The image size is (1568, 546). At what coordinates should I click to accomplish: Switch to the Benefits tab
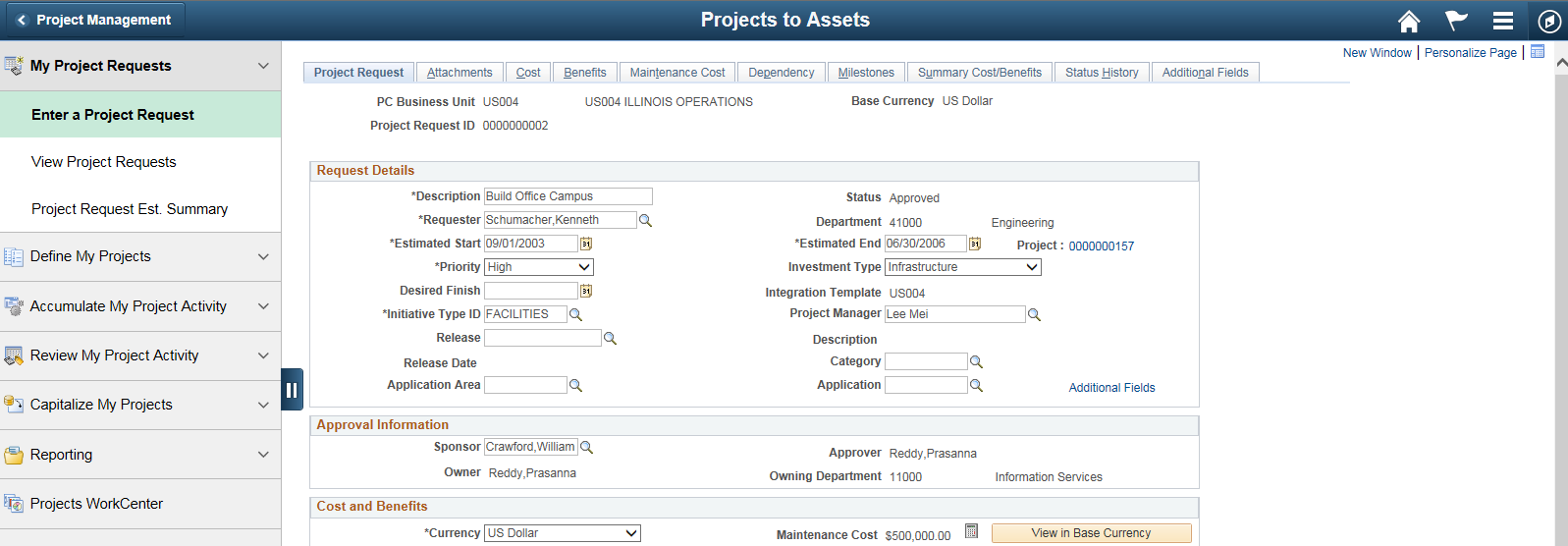[585, 73]
